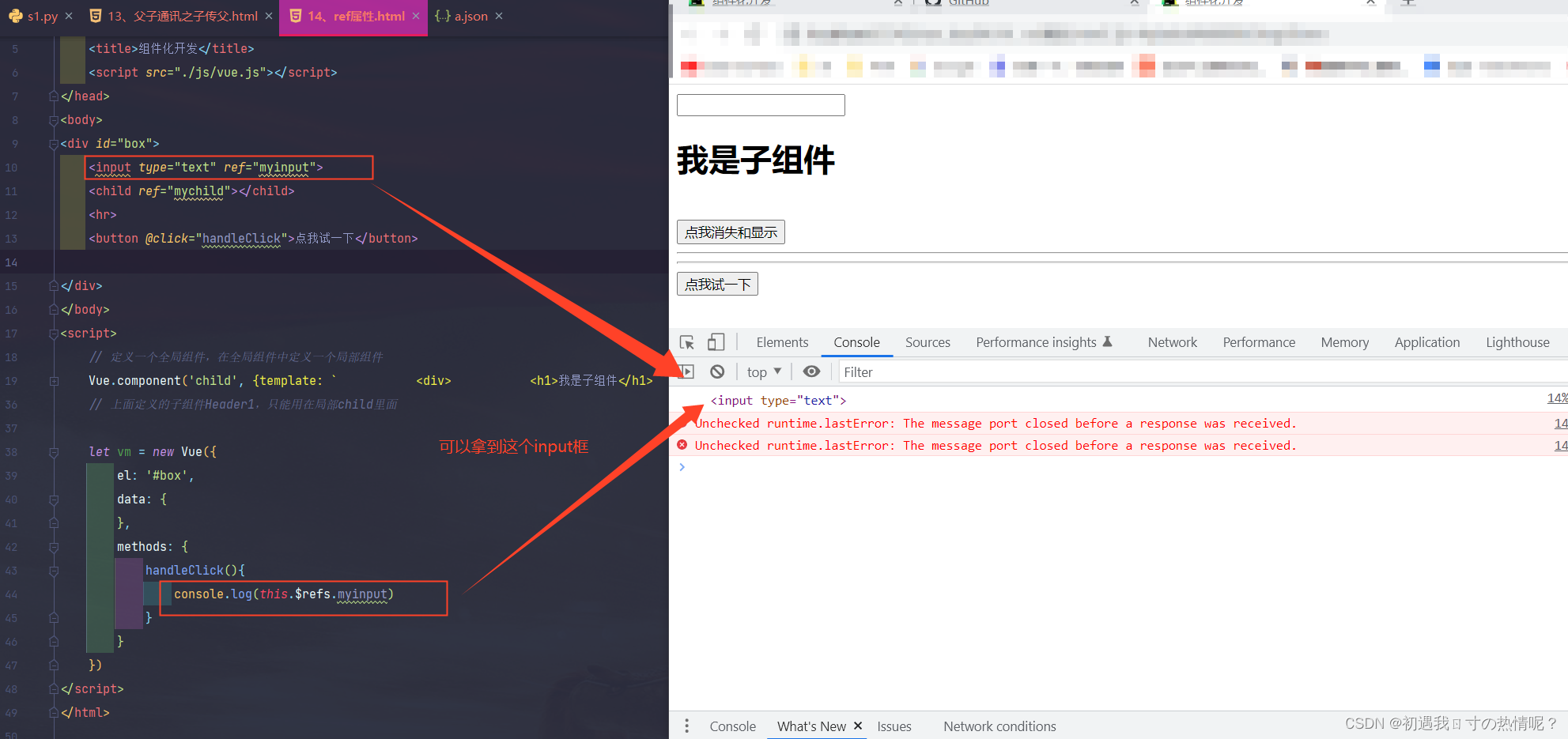Viewport: 1568px width, 739px height.
Task: Open the JavaScript context 'top' dropdown
Action: tap(764, 371)
